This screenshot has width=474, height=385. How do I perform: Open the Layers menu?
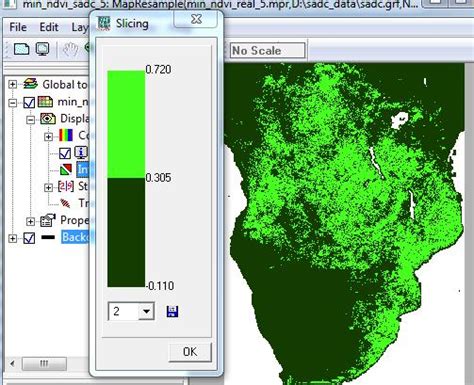coord(80,27)
